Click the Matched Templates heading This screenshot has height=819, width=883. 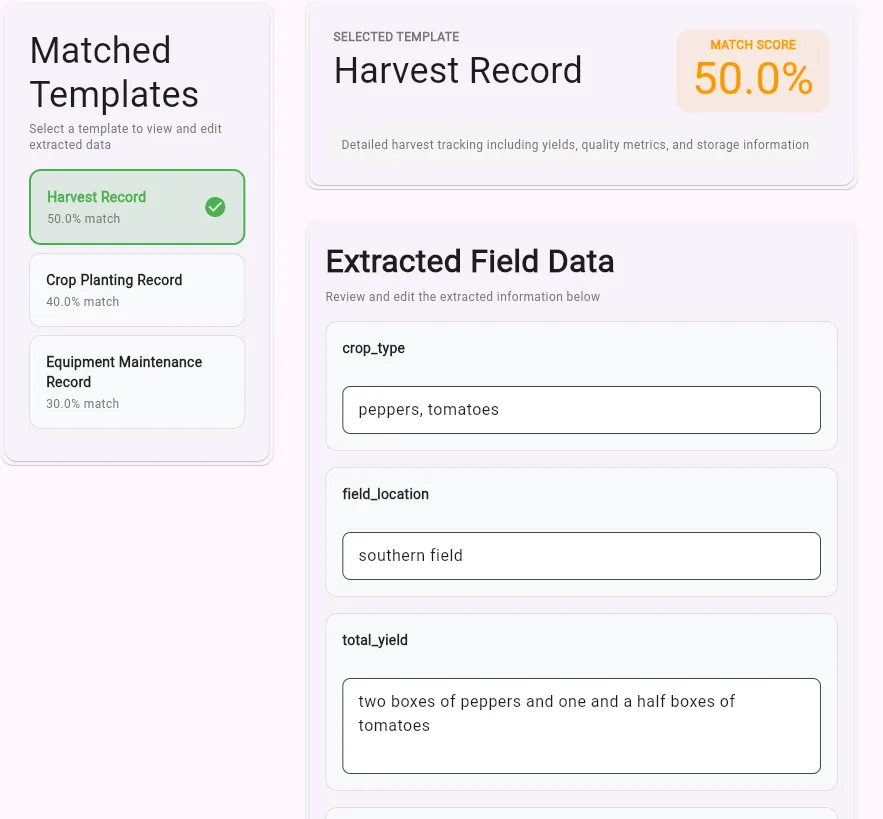pos(114,72)
